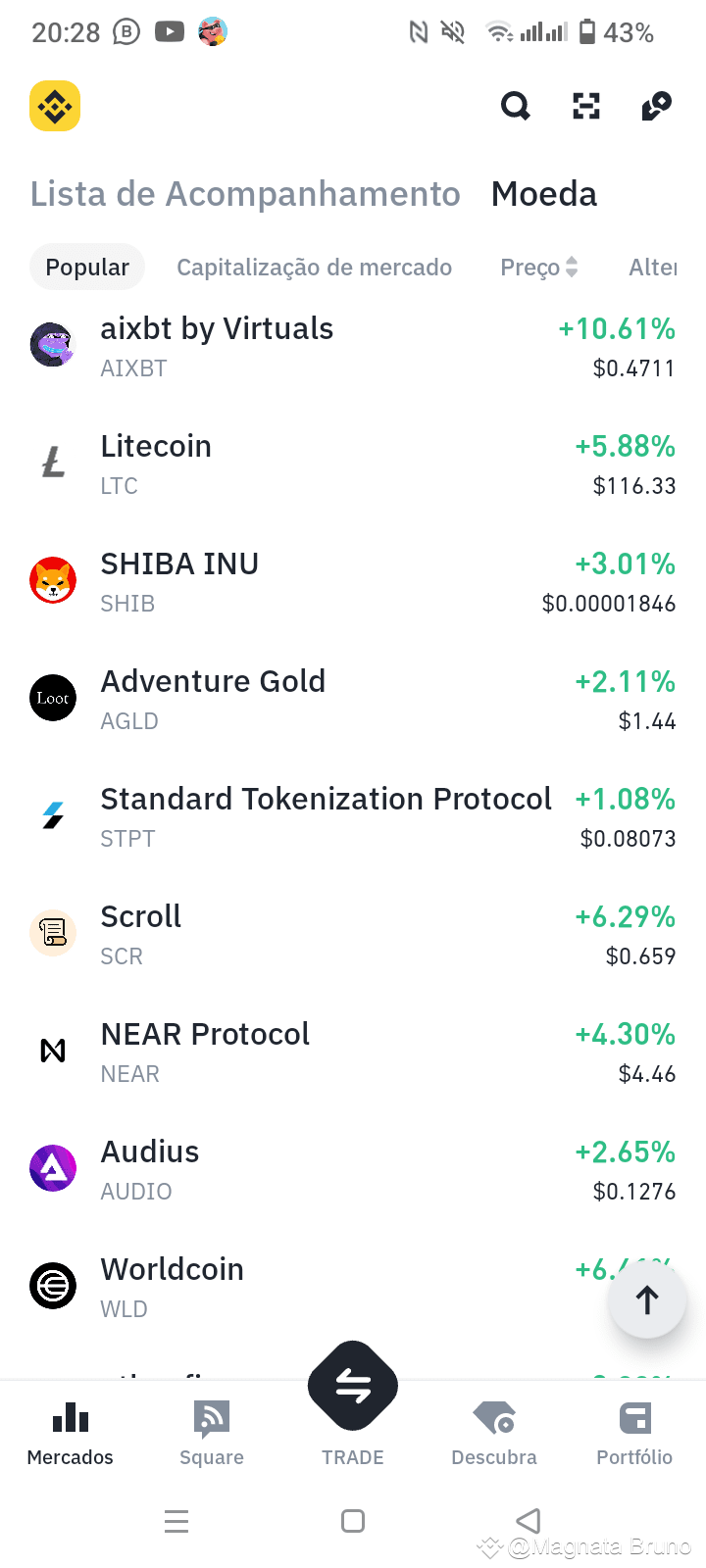
Task: Tap the scroll-to-top arrow button
Action: point(647,1299)
